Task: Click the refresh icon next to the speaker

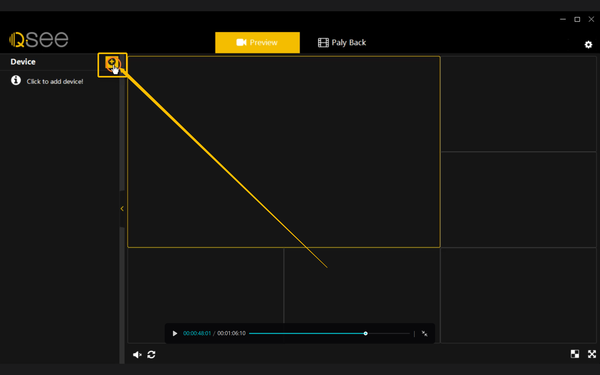Action: pyautogui.click(x=151, y=355)
